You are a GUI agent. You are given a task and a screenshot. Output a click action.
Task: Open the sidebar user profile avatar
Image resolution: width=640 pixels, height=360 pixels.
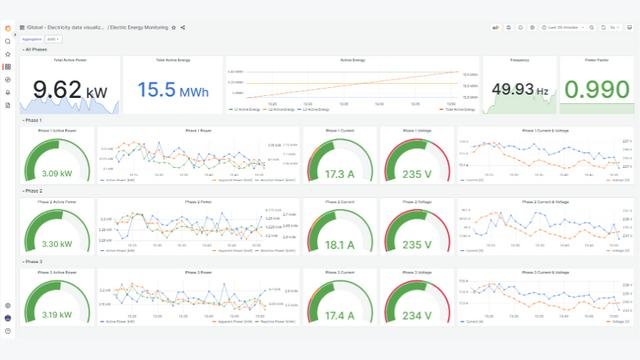point(8,318)
